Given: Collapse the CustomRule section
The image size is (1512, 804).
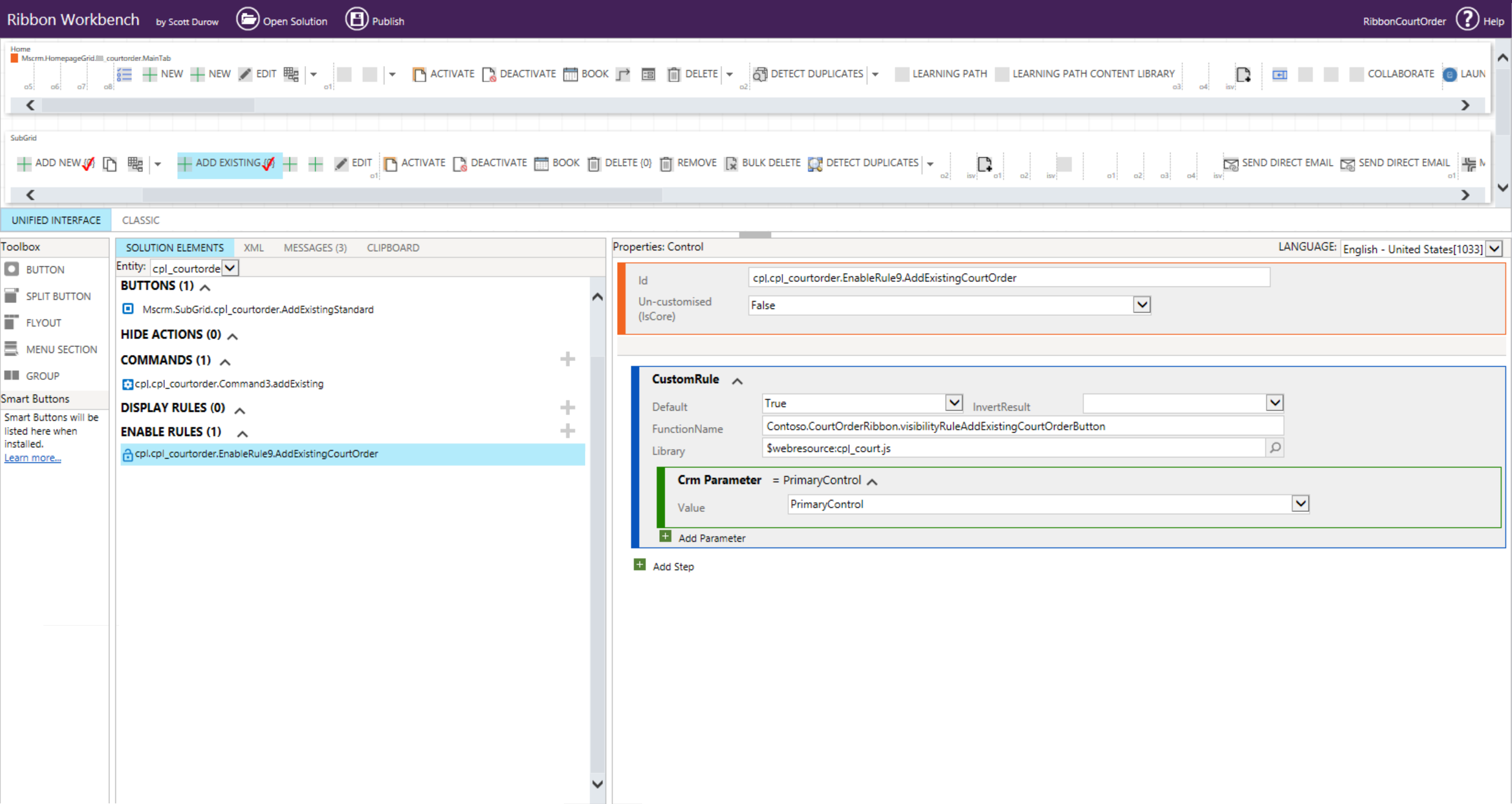Looking at the screenshot, I should tap(737, 381).
